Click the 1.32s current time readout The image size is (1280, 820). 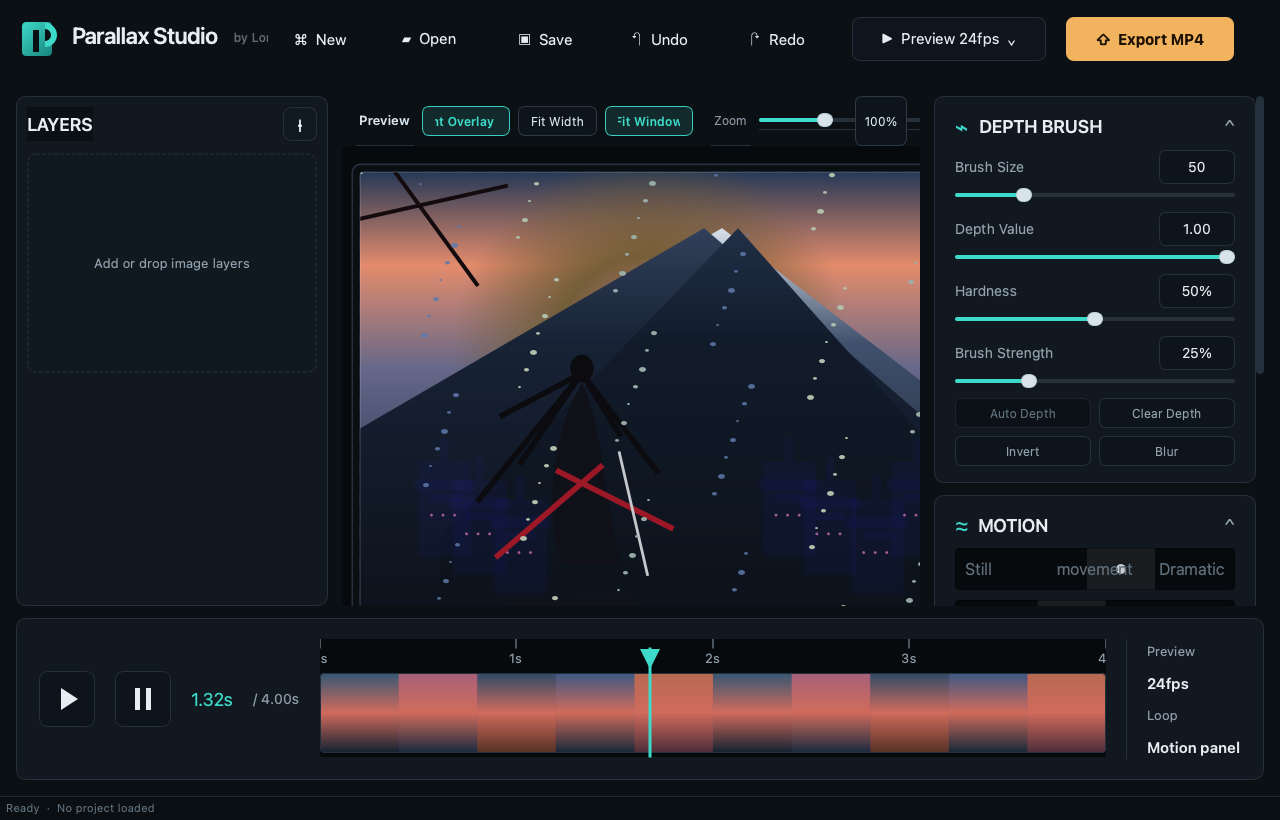point(212,700)
